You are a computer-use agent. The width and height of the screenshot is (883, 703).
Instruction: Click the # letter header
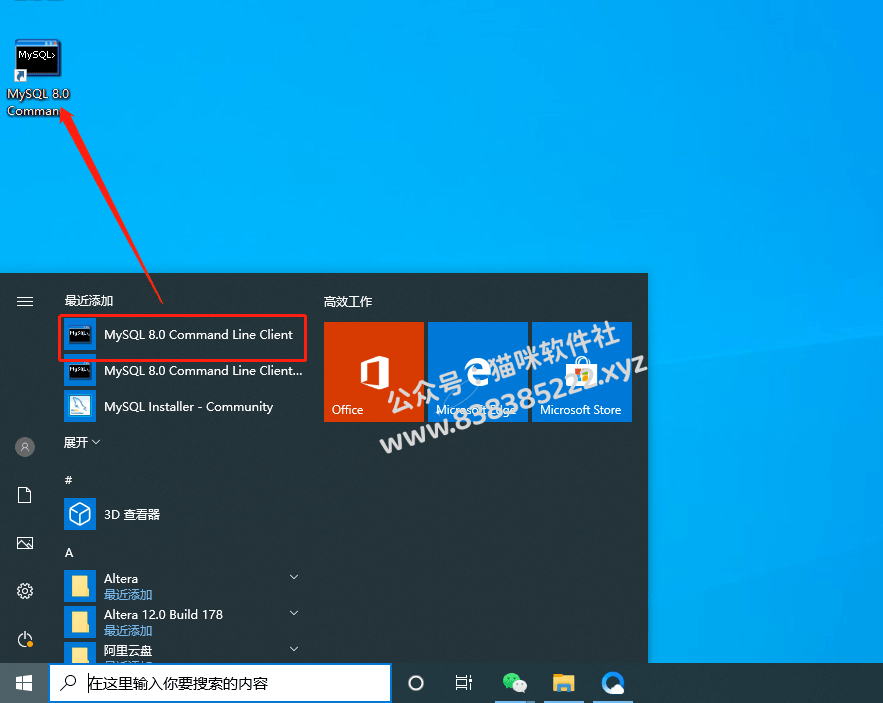[x=69, y=480]
